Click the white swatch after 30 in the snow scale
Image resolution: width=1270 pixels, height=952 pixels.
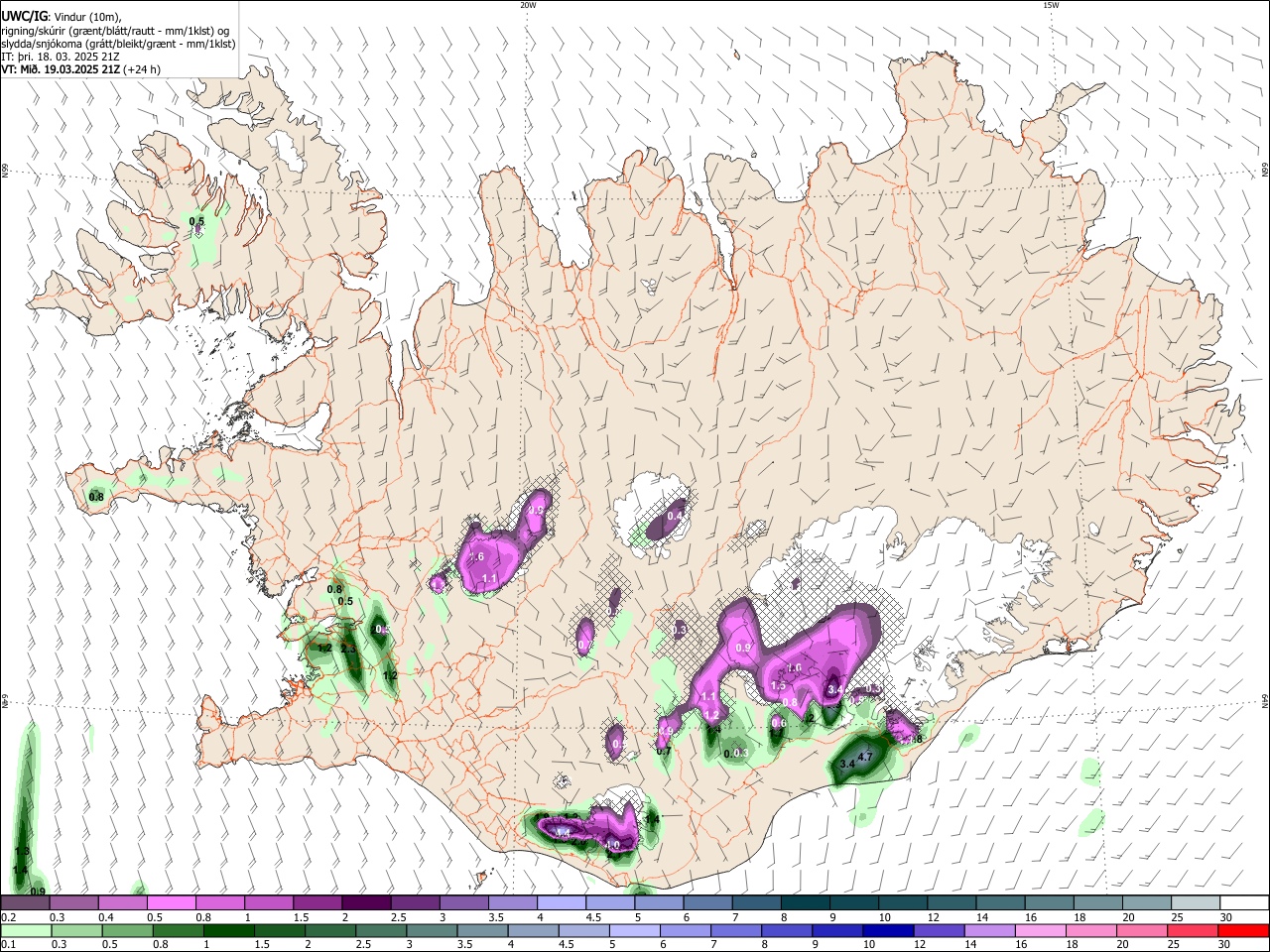click(x=1243, y=902)
